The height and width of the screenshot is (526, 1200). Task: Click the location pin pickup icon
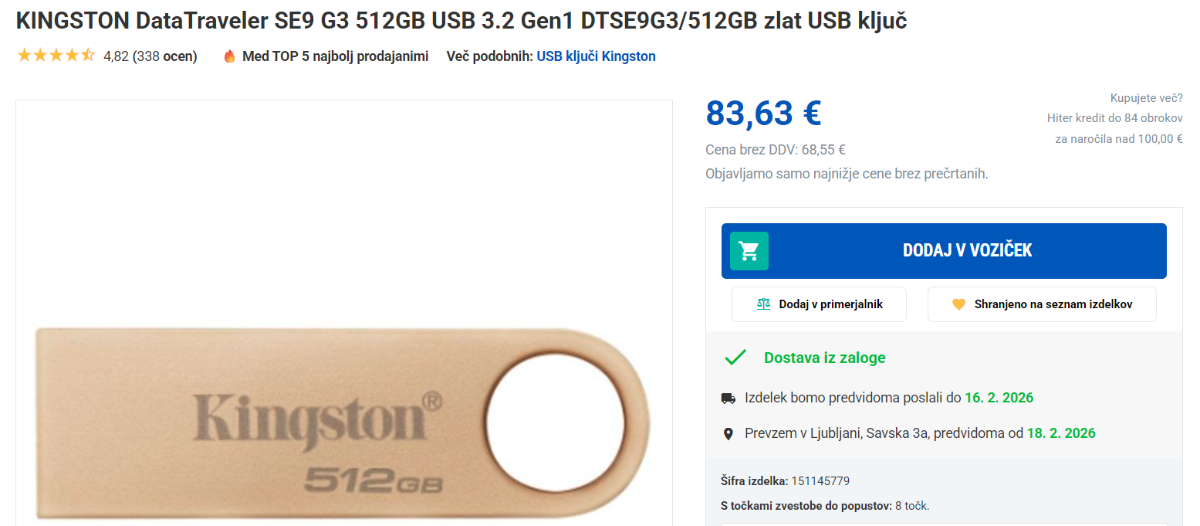tap(728, 434)
